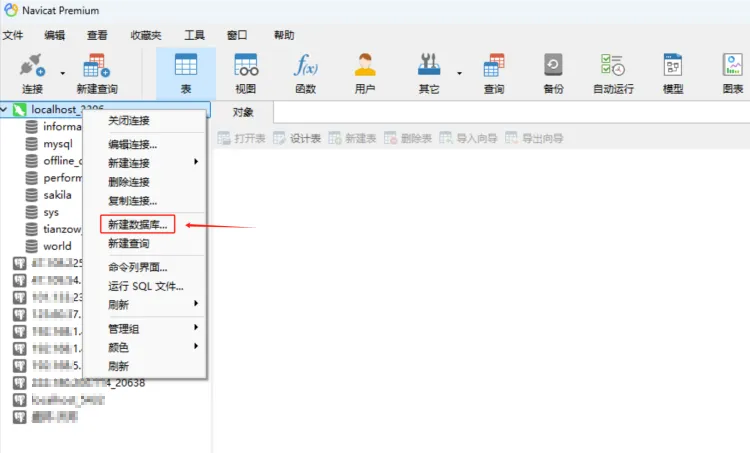Screen dimensions: 750x453
Task: Switch to the 对象 tab
Action: click(243, 112)
